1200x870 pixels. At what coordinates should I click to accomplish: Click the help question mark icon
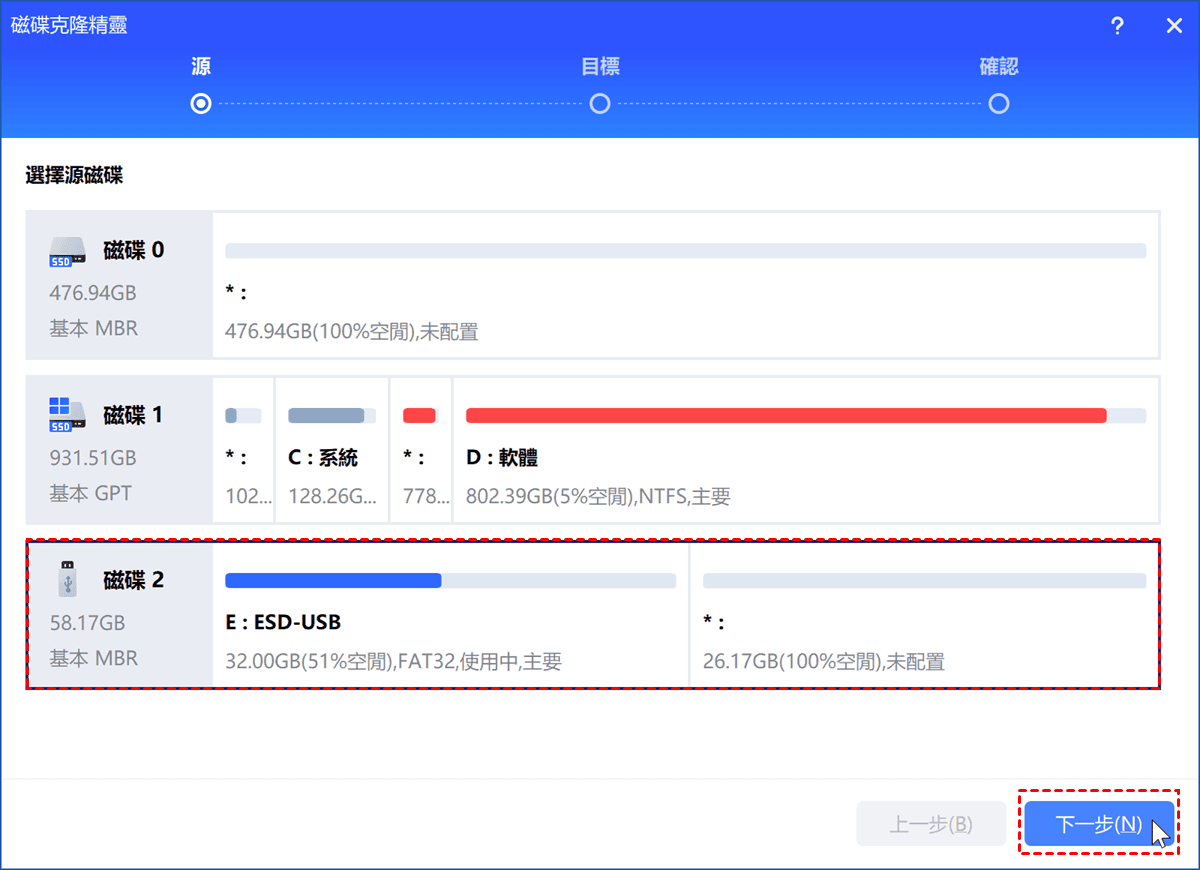click(1118, 27)
